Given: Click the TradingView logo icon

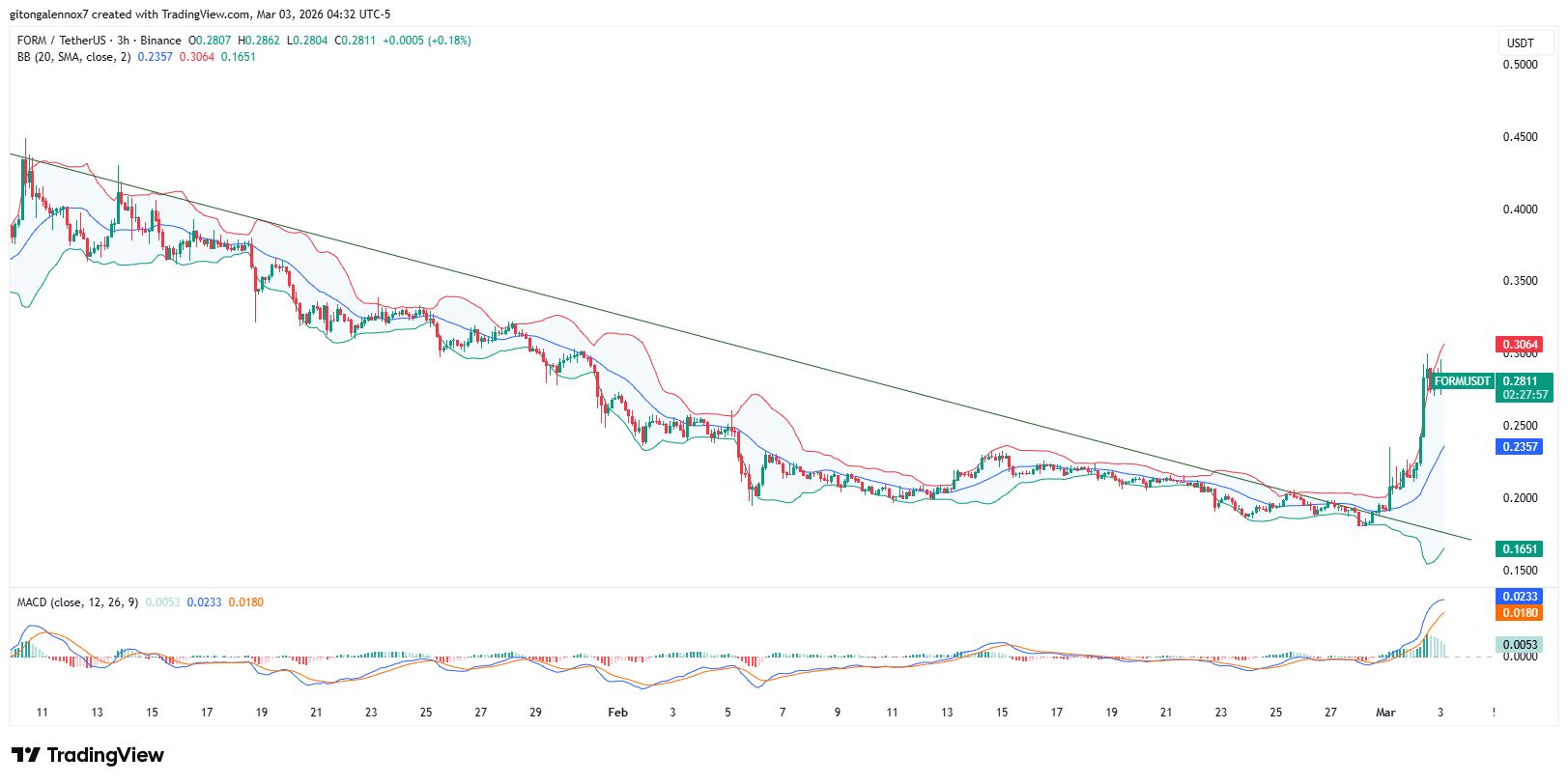Looking at the screenshot, I should point(26,755).
